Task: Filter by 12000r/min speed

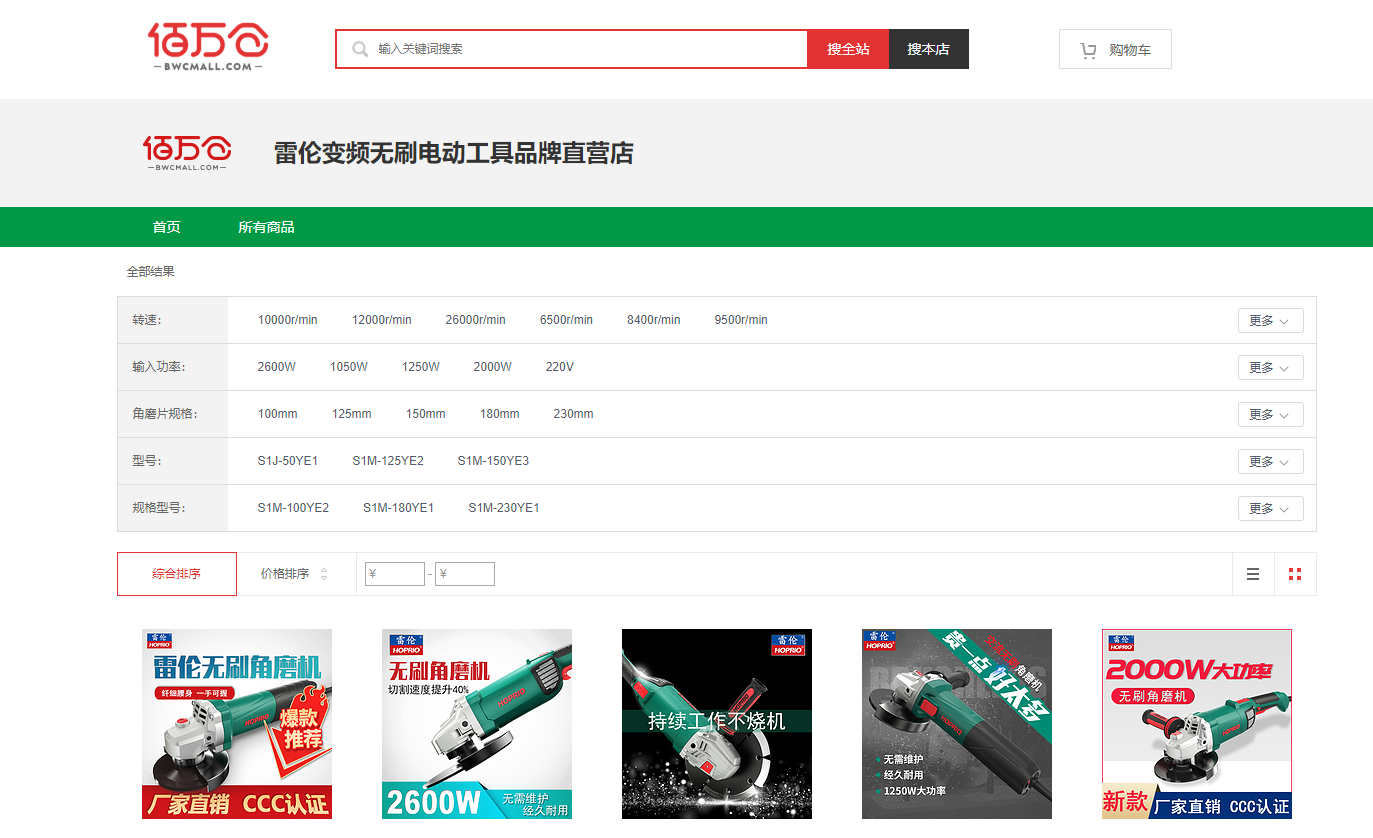Action: point(382,320)
